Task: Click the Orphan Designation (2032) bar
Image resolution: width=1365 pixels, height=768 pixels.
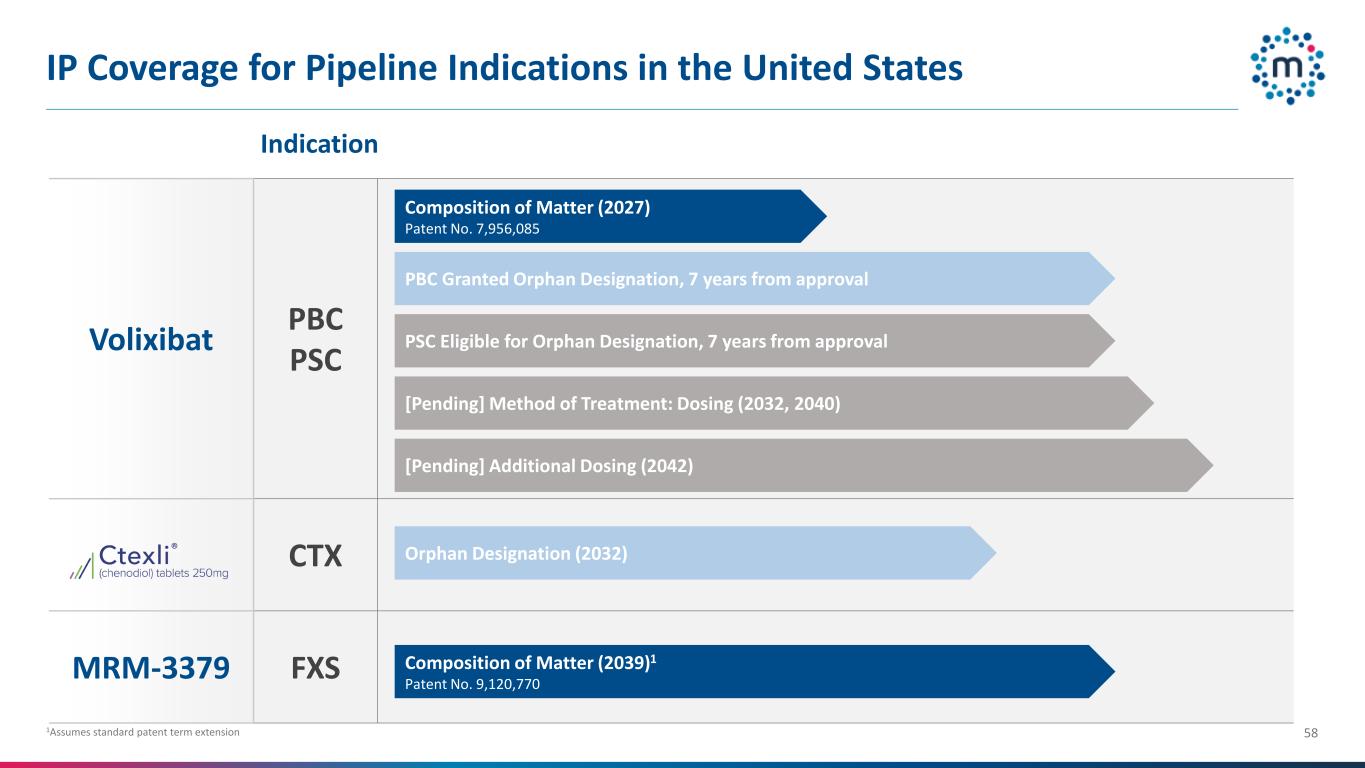Action: point(695,553)
